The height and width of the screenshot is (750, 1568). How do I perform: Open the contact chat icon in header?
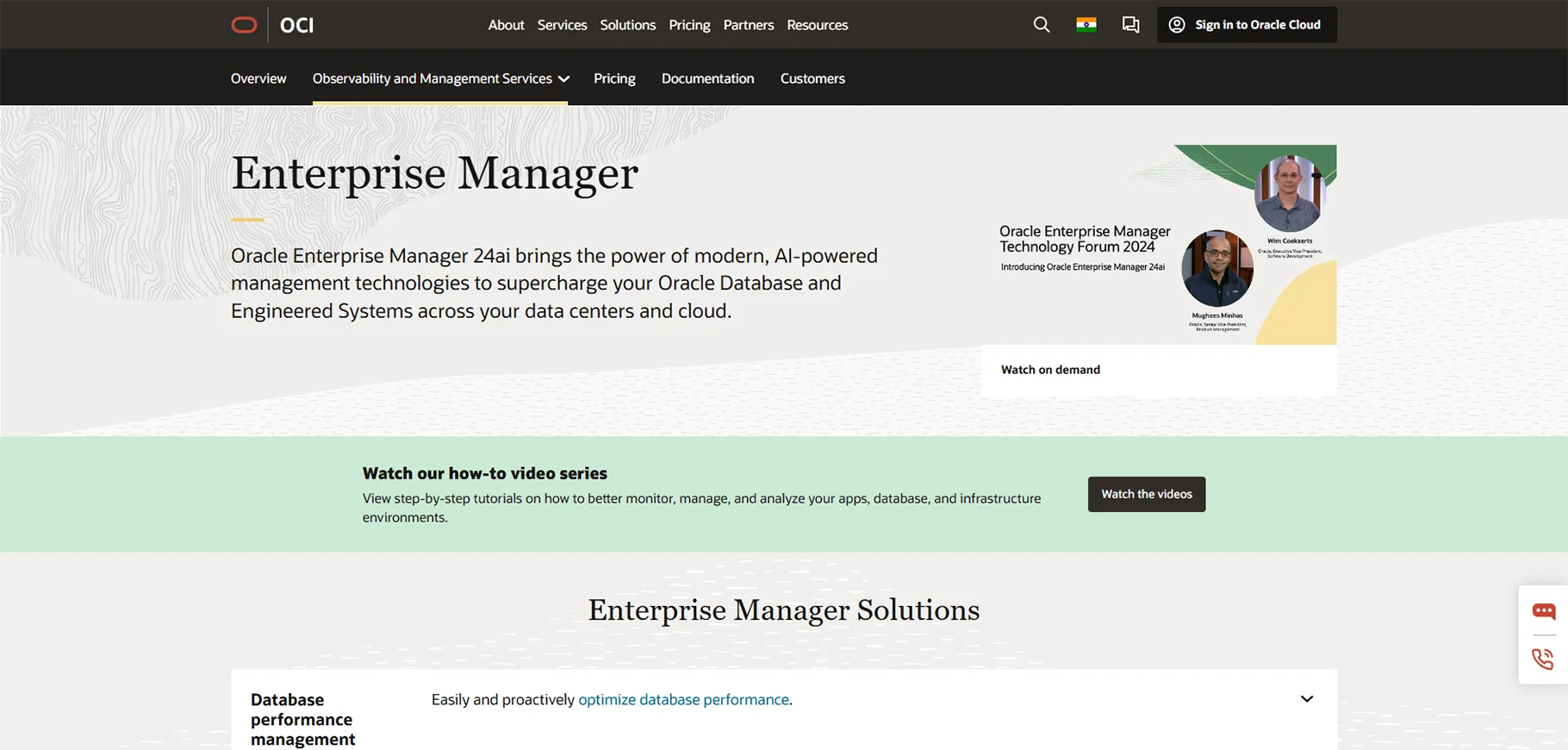1130,25
